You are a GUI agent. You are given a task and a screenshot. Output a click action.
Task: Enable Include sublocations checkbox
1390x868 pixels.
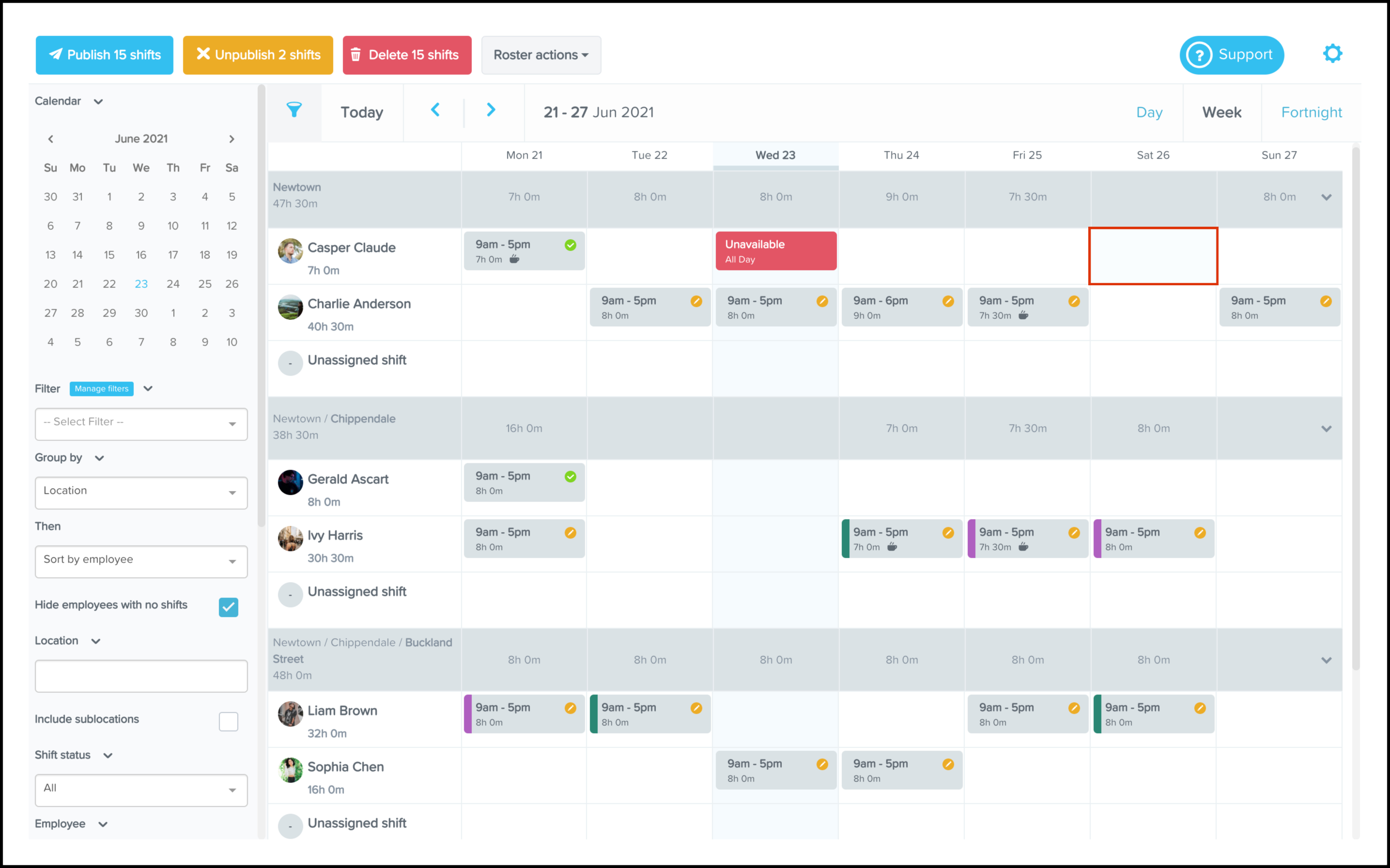pyautogui.click(x=229, y=721)
